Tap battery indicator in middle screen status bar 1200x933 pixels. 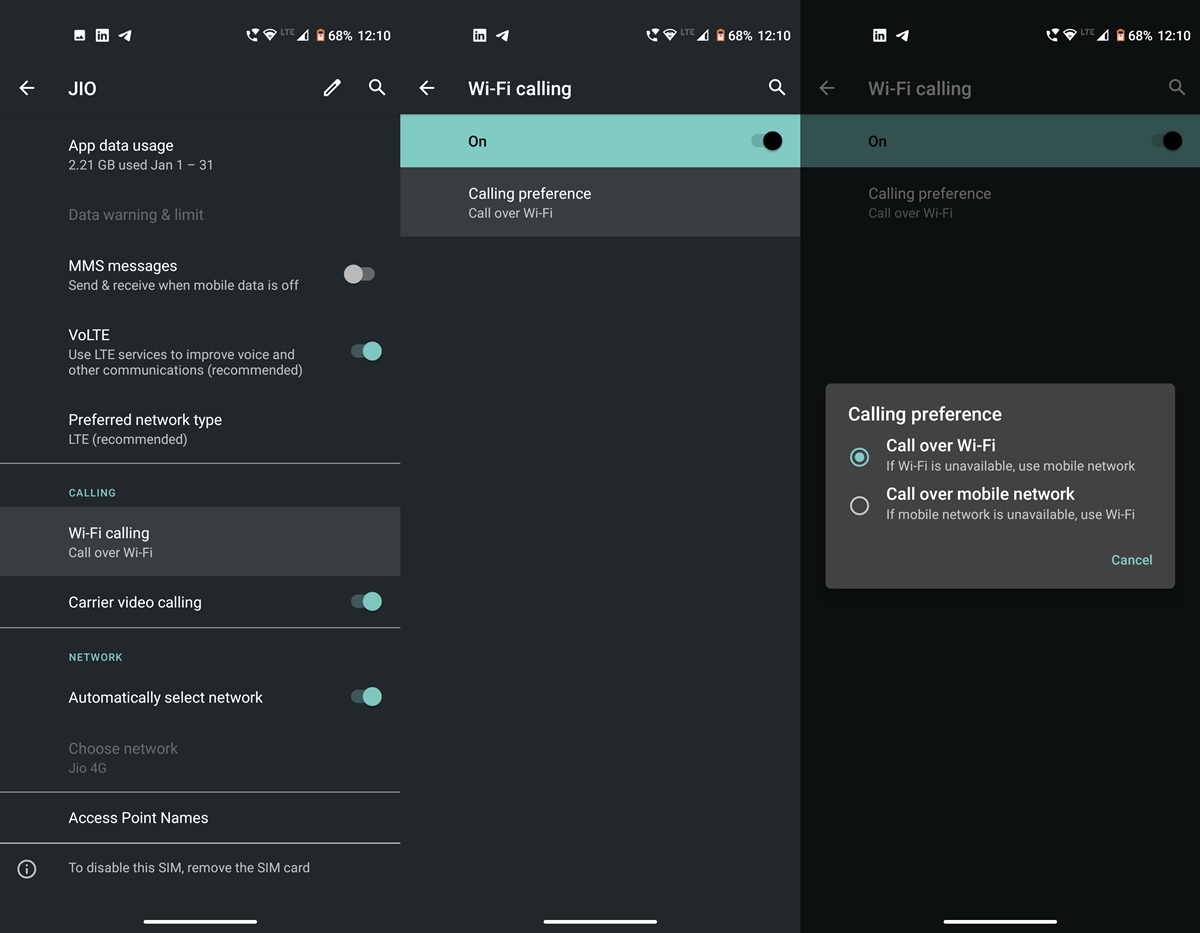[x=734, y=35]
